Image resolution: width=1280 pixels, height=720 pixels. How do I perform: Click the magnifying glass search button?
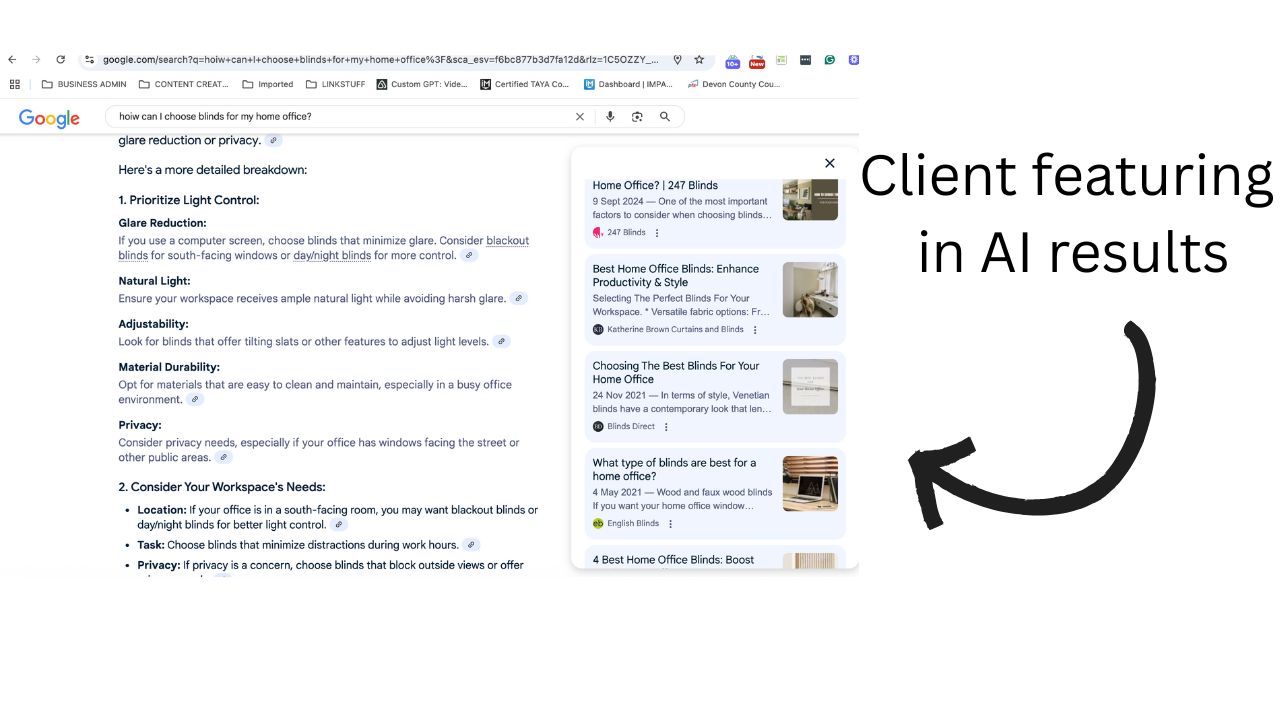click(x=665, y=117)
